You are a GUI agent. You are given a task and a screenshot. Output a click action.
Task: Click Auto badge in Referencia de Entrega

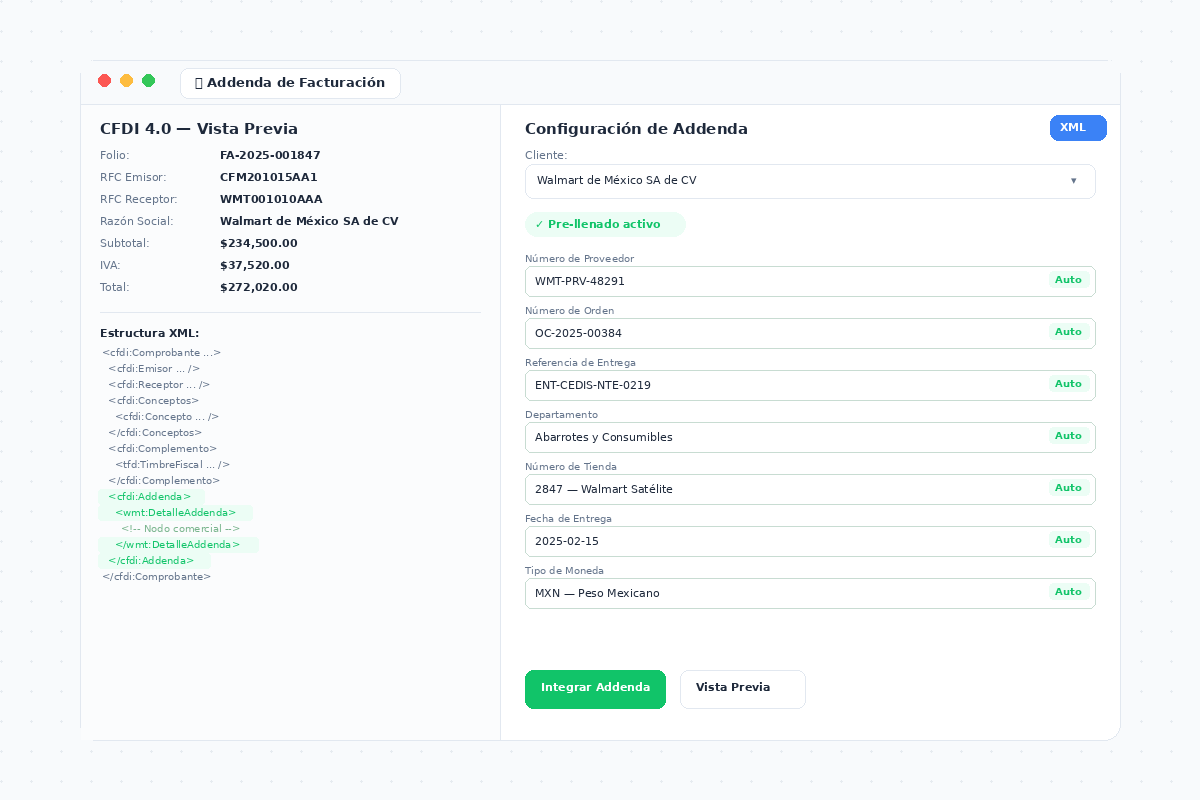pos(1068,384)
